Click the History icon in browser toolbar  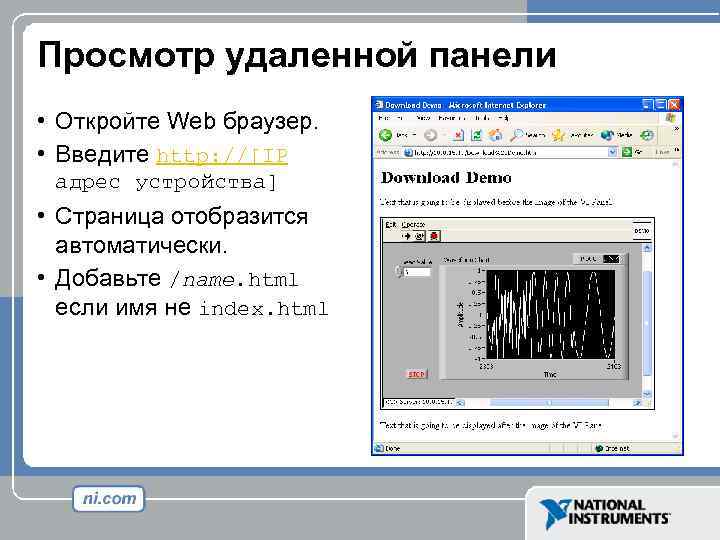[647, 135]
